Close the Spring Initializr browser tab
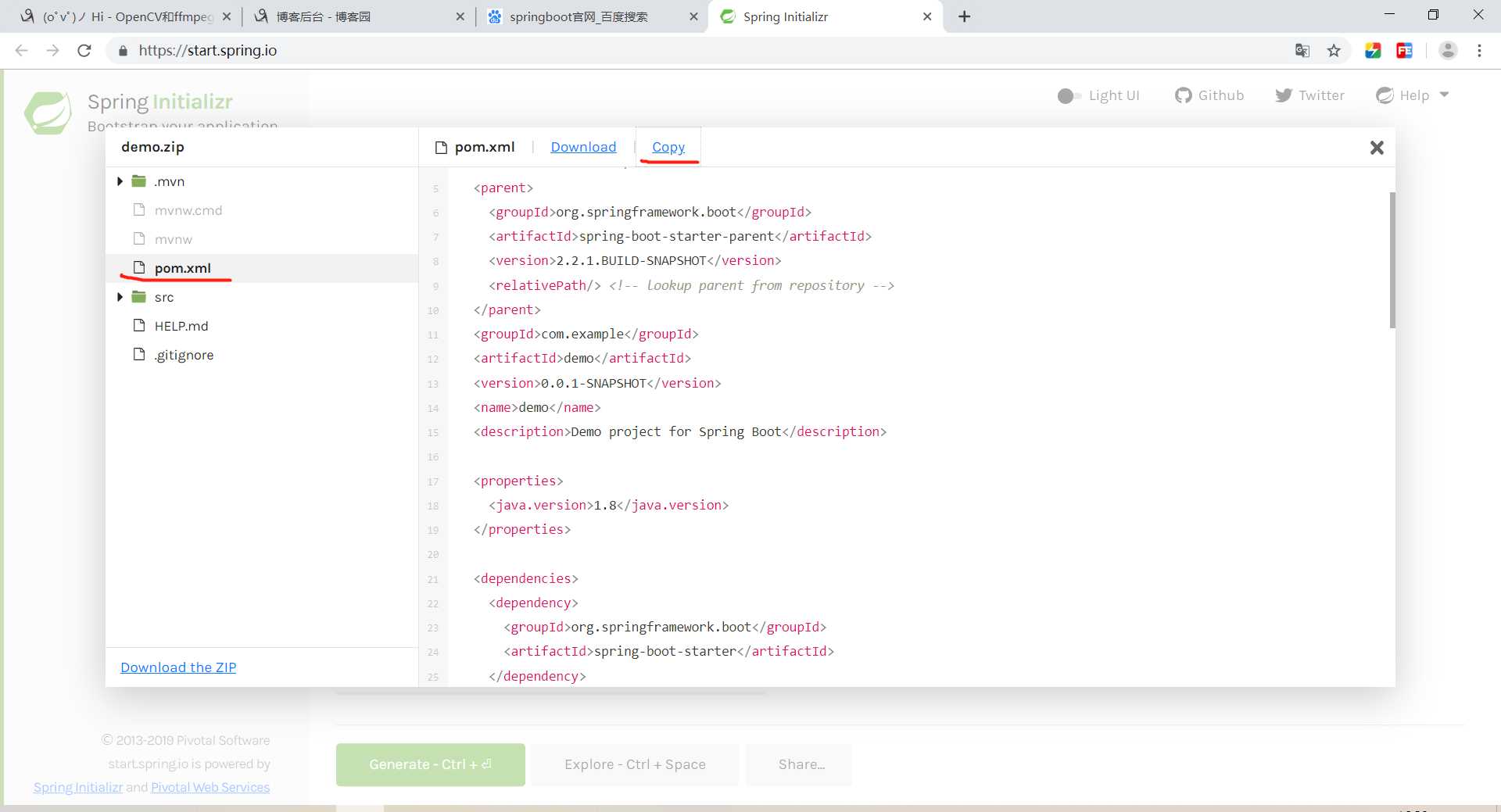 [x=927, y=16]
